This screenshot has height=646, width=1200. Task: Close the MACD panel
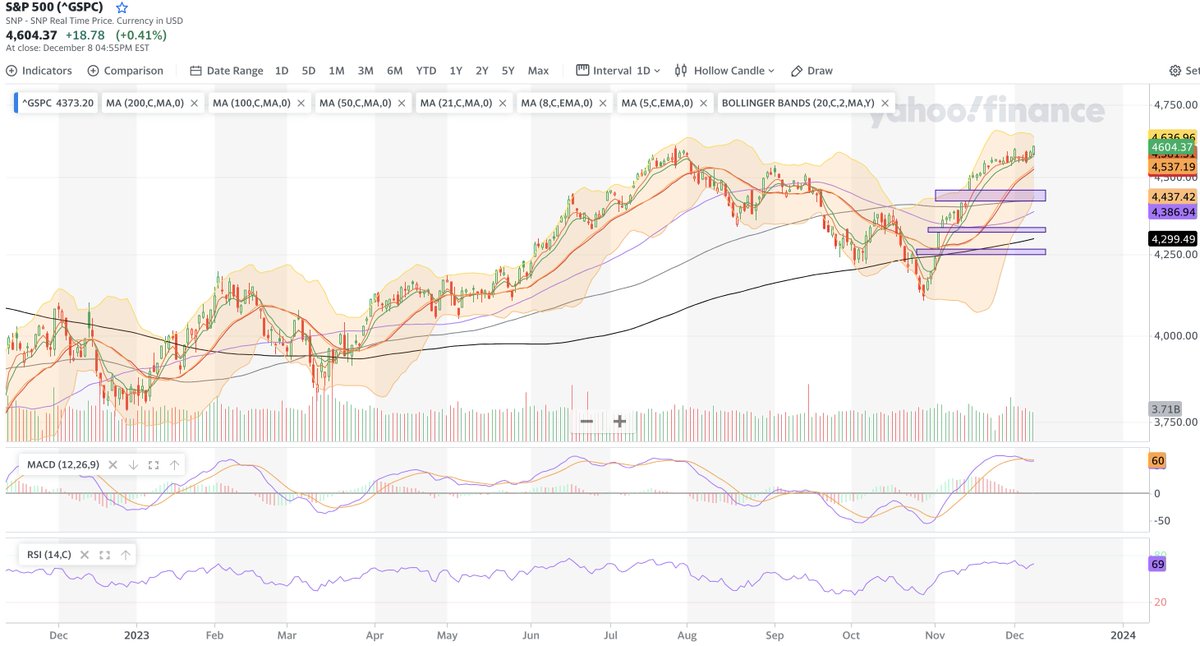coord(112,465)
